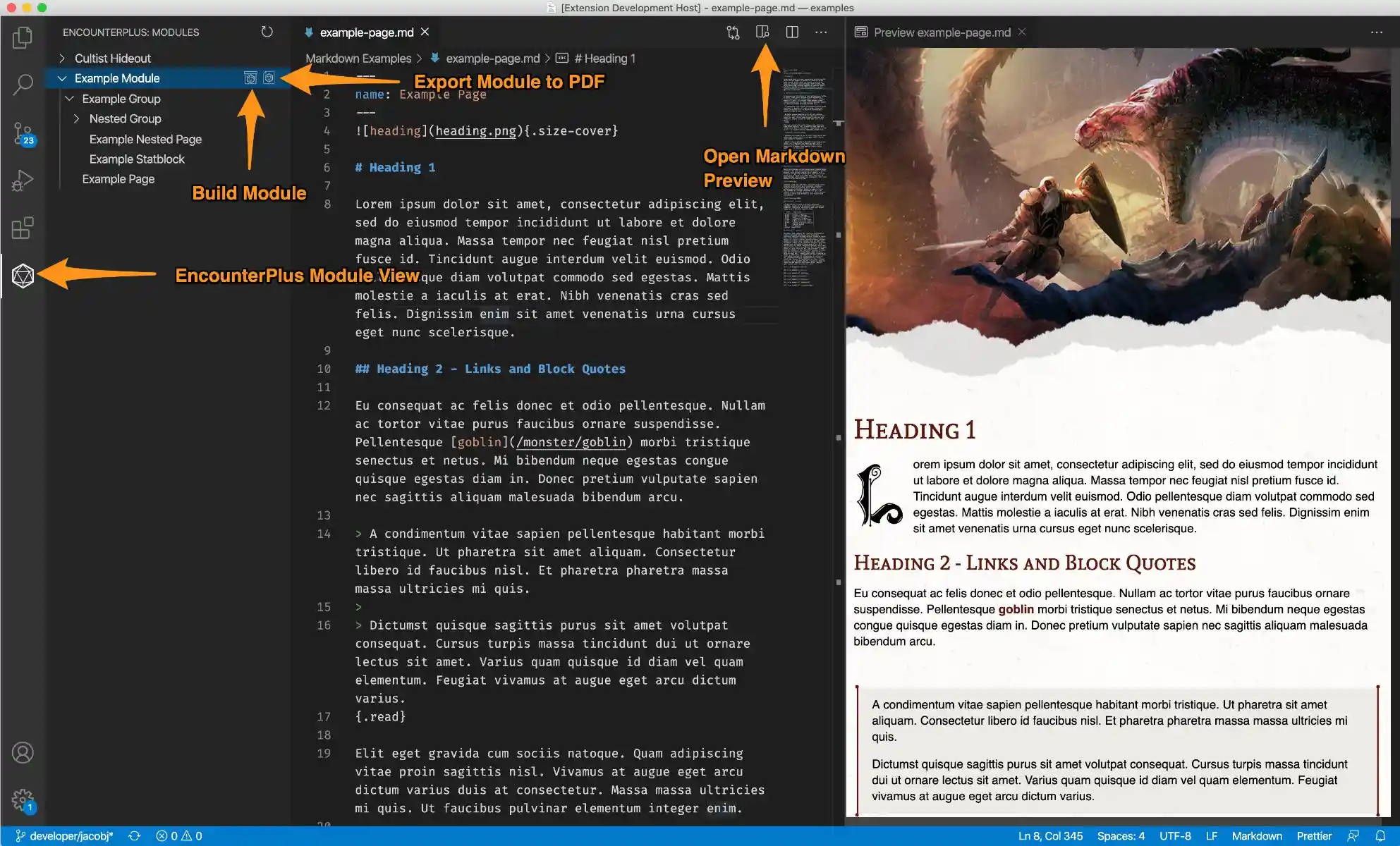
Task: Click the Build Module icon on Example Module
Action: [x=250, y=78]
